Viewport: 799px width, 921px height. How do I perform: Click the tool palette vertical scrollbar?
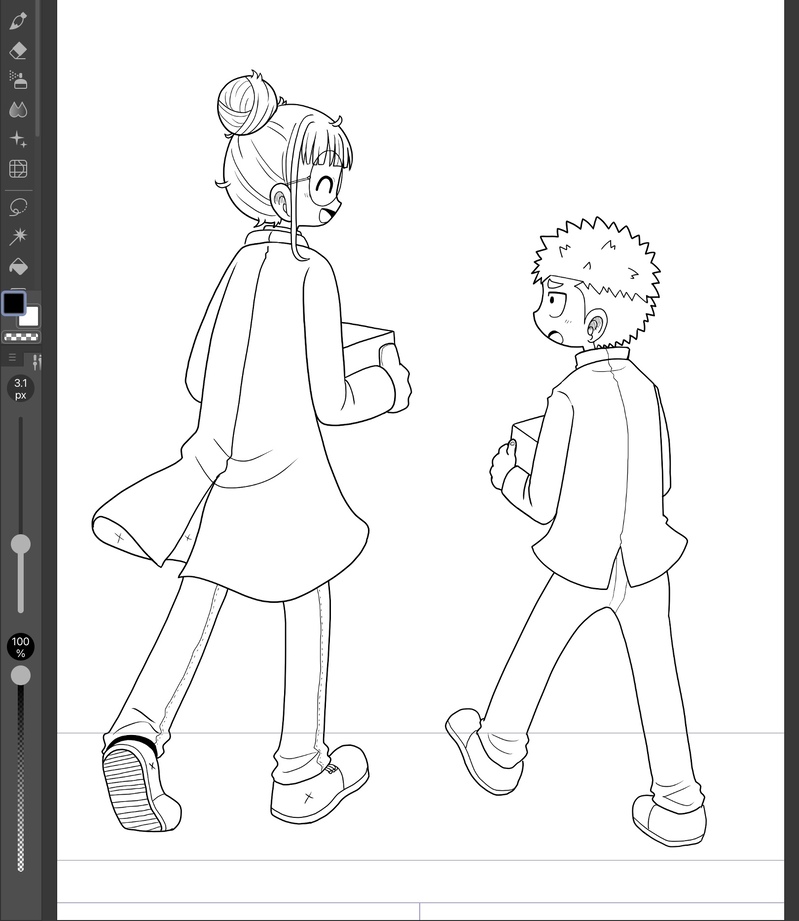pyautogui.click(x=38, y=70)
